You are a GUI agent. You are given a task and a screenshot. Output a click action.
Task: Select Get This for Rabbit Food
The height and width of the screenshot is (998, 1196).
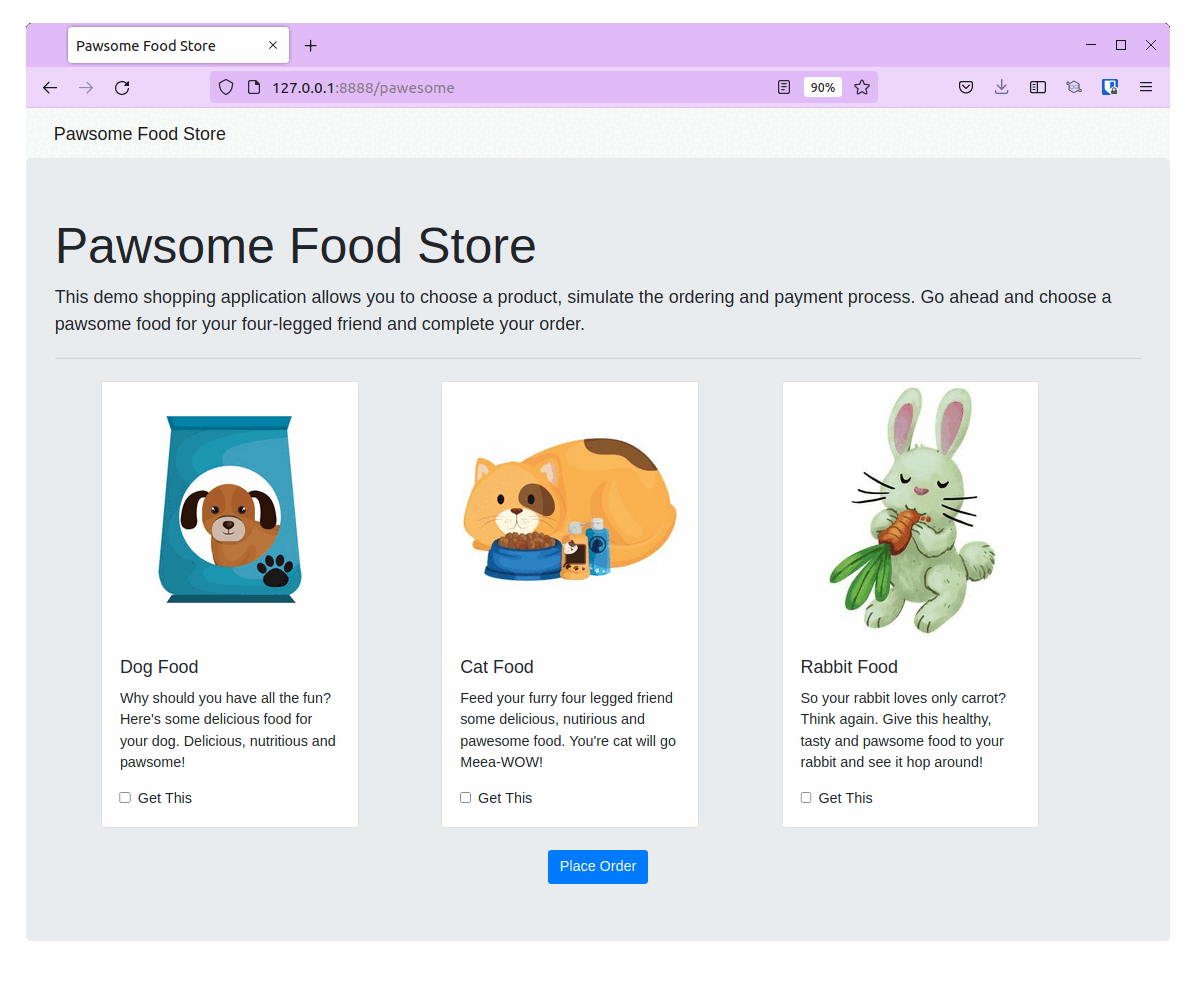[x=806, y=797]
